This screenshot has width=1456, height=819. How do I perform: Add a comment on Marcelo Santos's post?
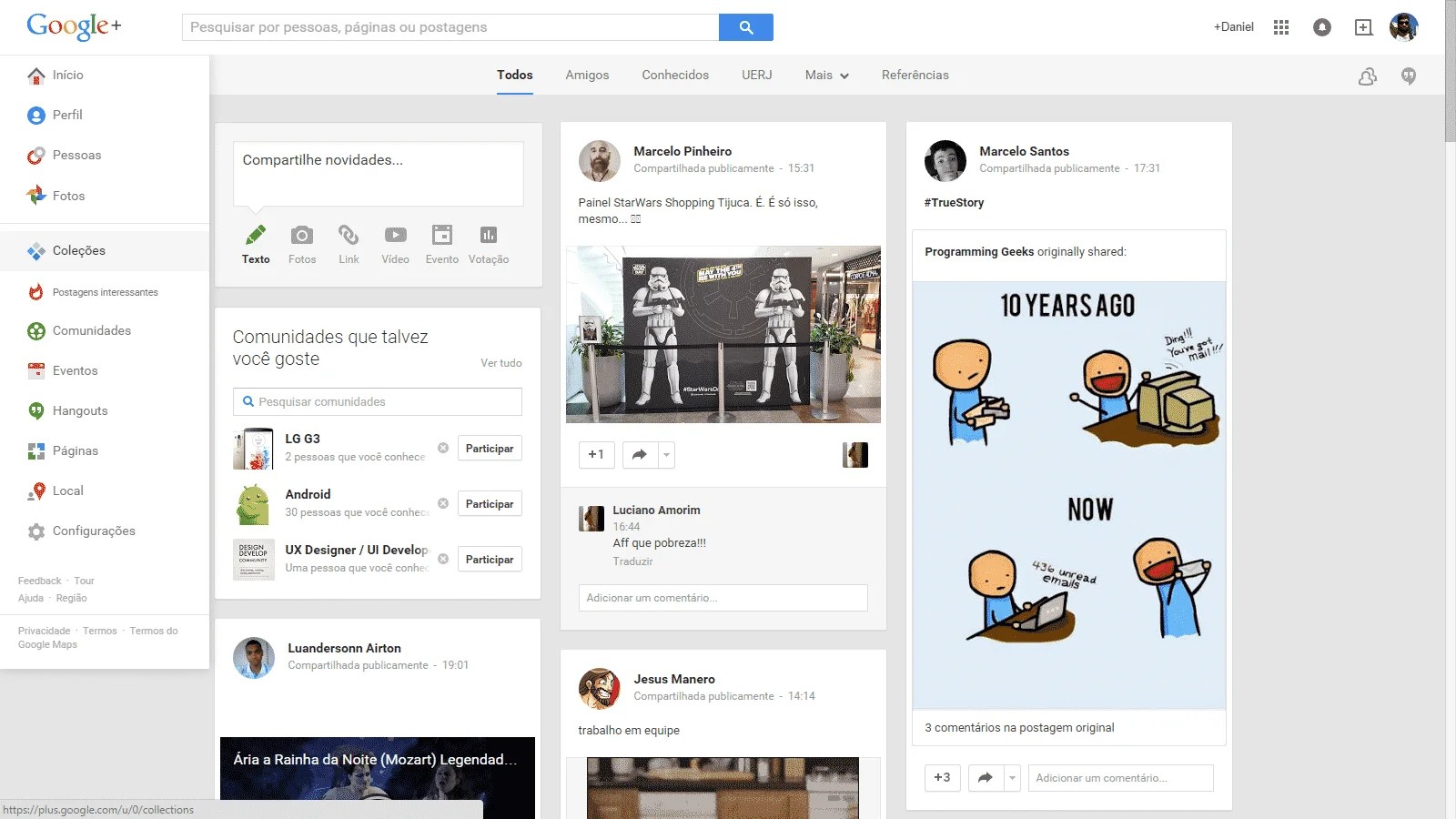(x=1121, y=778)
